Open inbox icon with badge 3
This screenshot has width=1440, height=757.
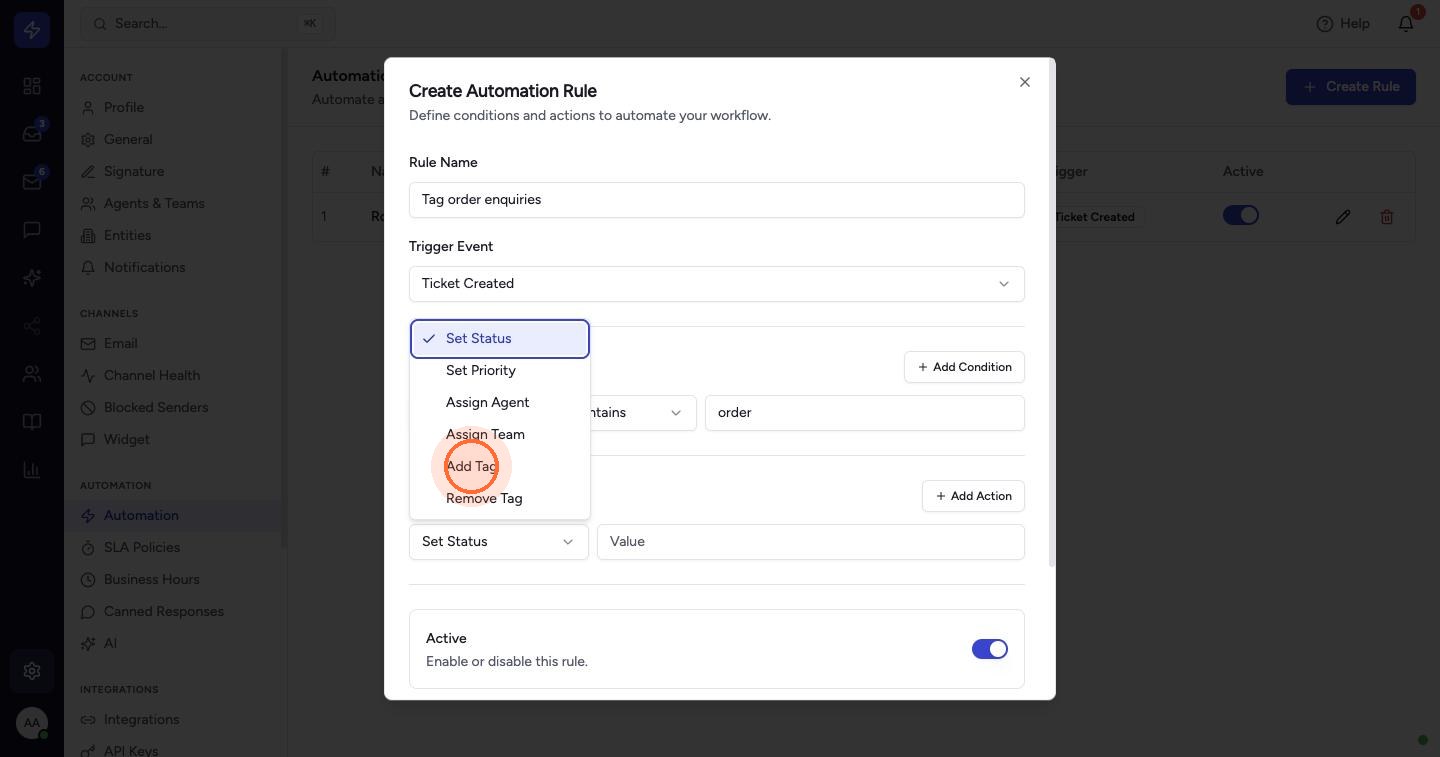(x=32, y=134)
